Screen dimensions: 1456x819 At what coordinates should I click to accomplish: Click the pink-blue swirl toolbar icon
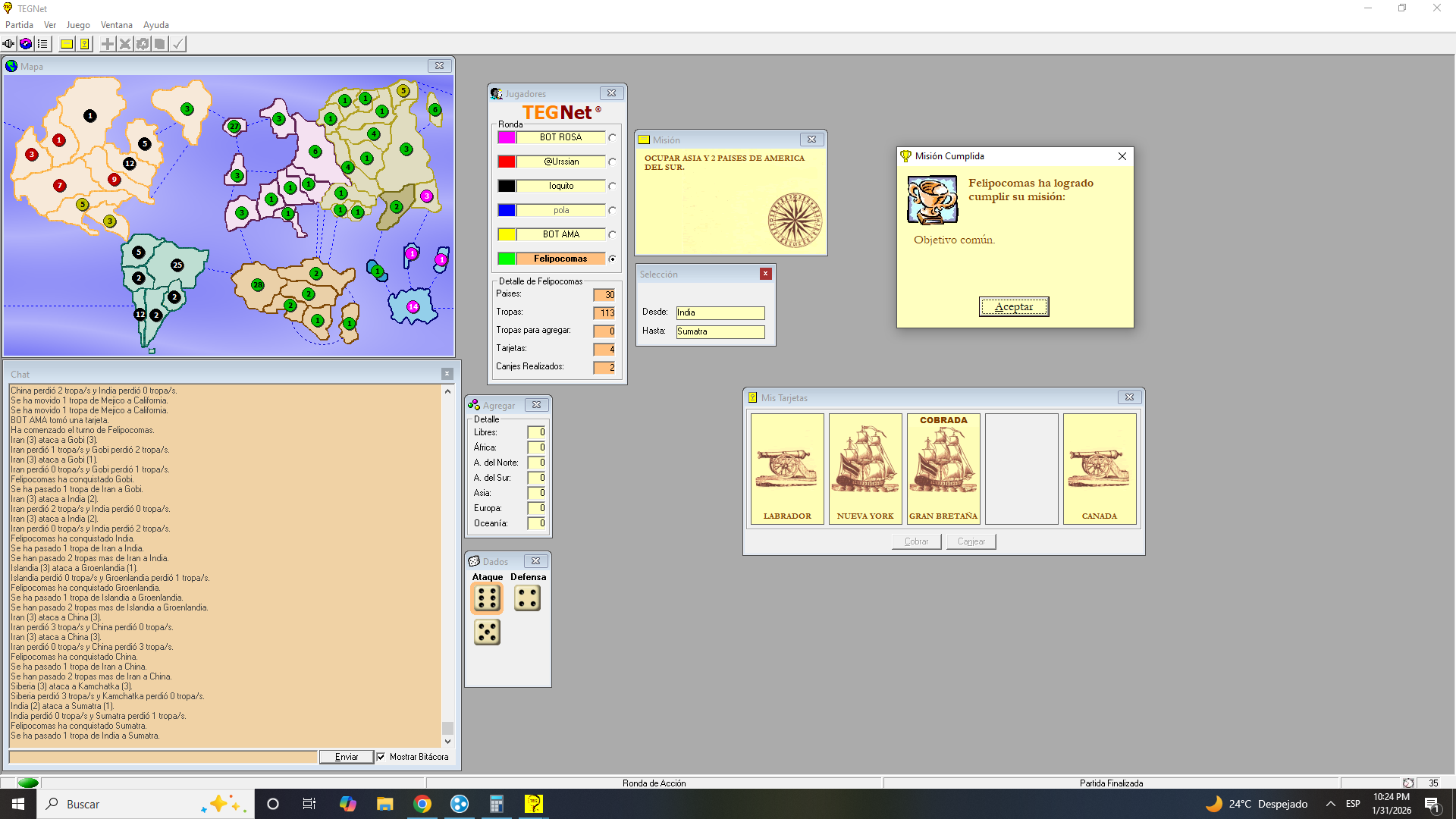(26, 44)
